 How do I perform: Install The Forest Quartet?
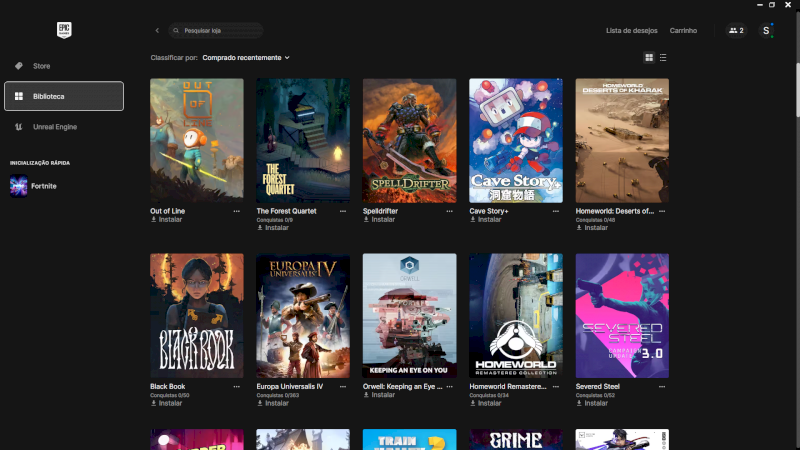point(273,228)
